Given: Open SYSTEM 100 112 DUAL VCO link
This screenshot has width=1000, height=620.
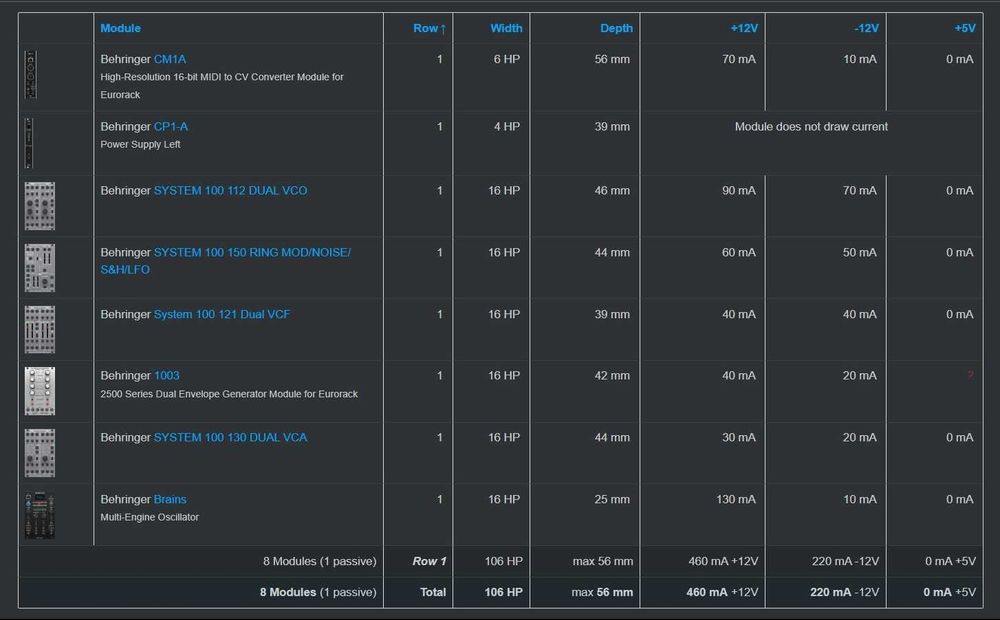Looking at the screenshot, I should click(230, 191).
